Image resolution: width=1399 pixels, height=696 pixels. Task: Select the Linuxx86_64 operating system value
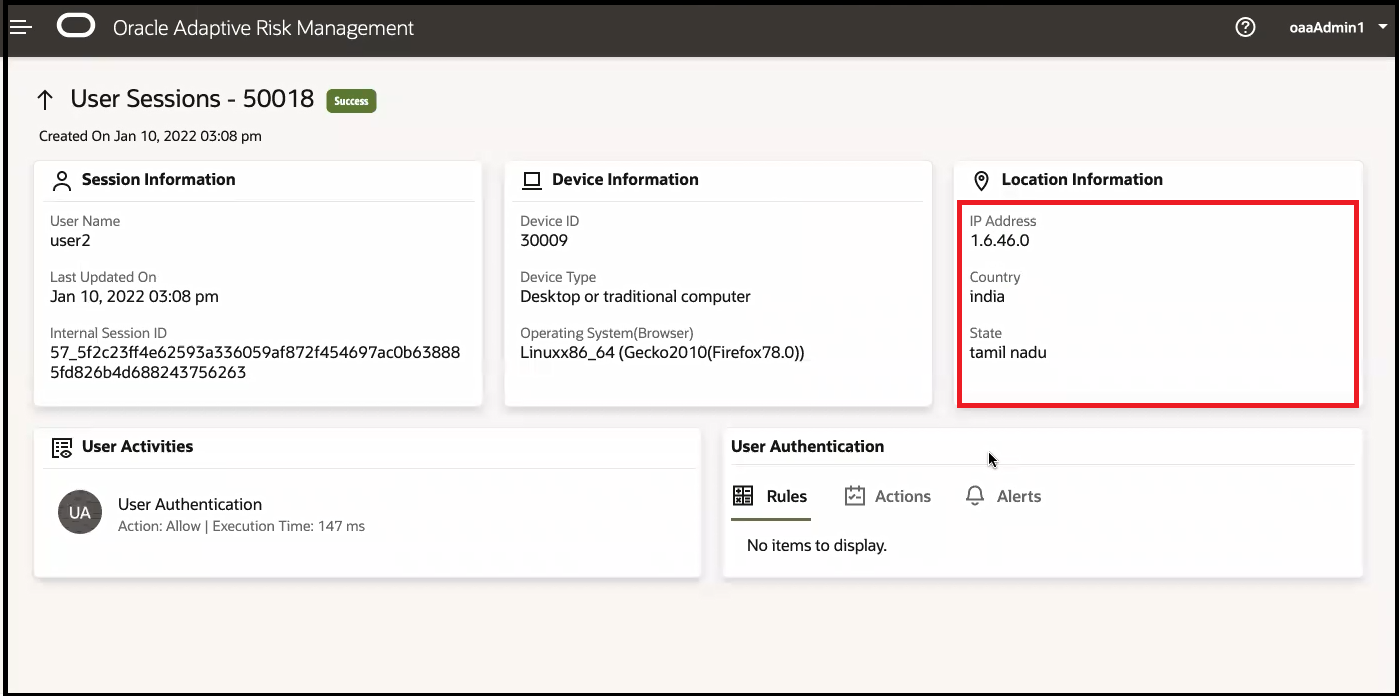662,353
